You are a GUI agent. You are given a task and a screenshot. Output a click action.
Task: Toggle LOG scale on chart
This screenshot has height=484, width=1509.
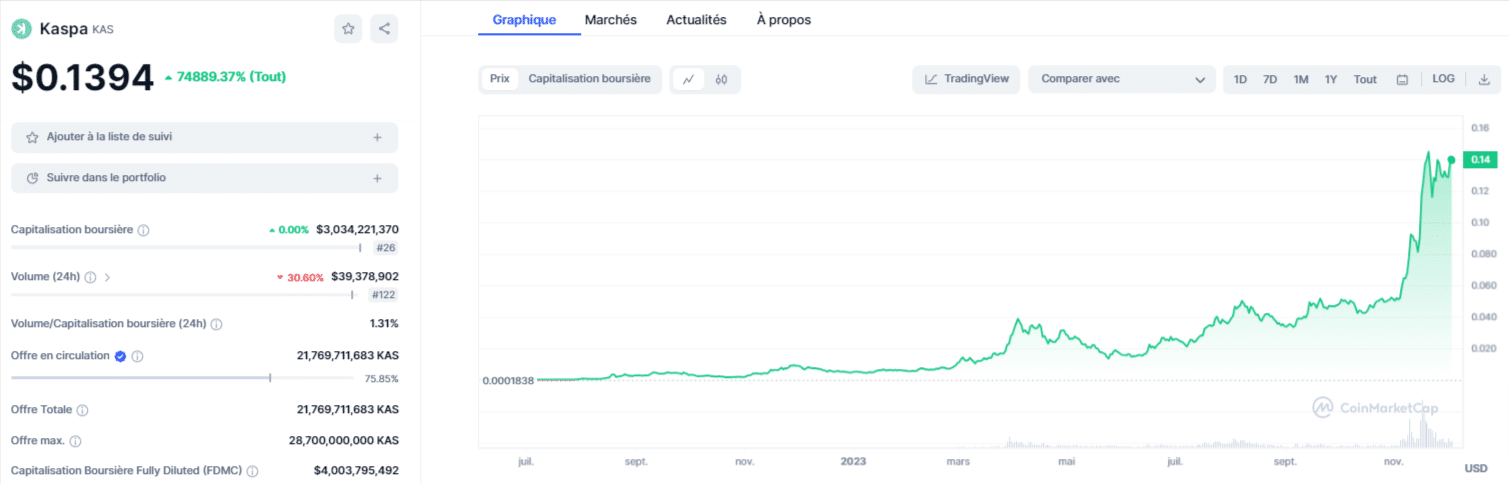tap(1443, 79)
